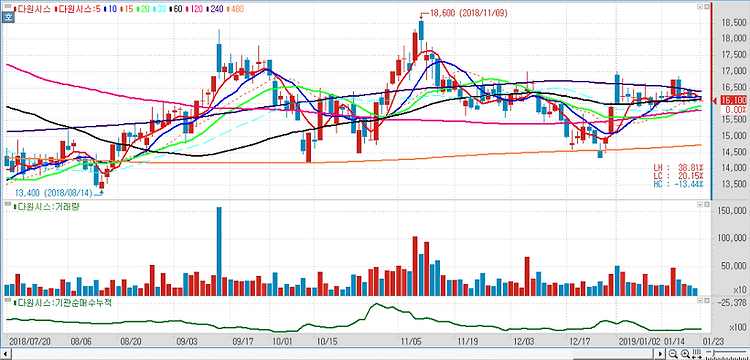Collapse the 거래량 volume pane
Screen dimensions: 750x360
pyautogui.click(x=699, y=205)
